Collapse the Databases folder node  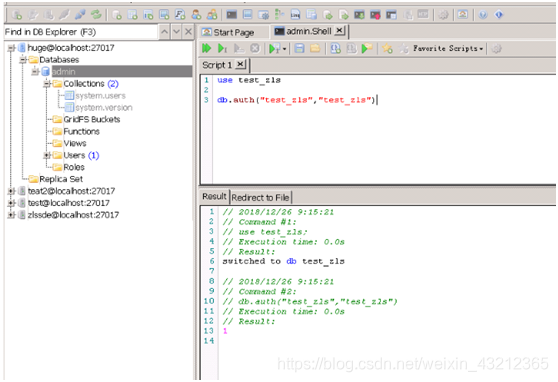pyautogui.click(x=23, y=59)
